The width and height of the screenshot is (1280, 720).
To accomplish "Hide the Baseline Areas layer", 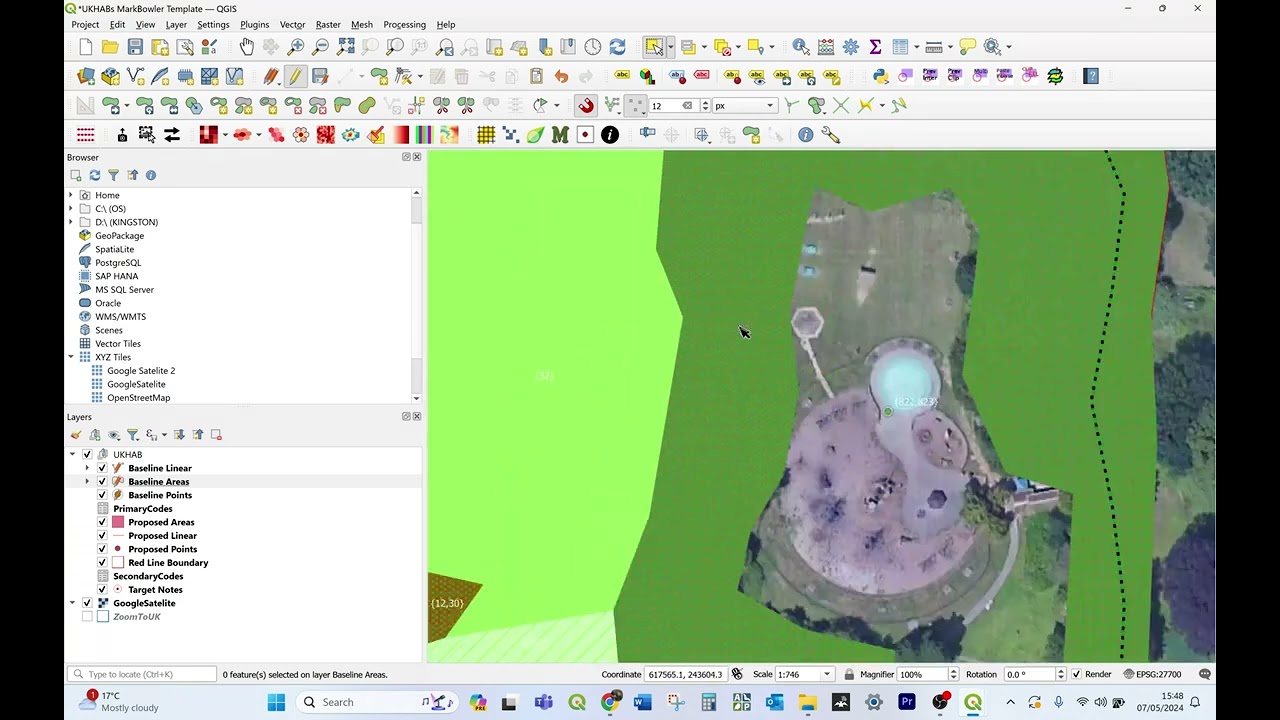I will point(102,482).
